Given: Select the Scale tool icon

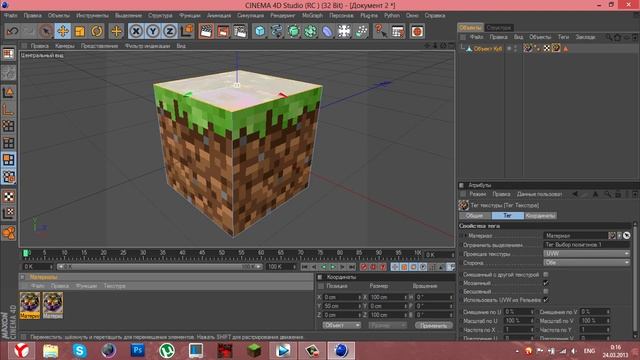Looking at the screenshot, I should coord(80,31).
